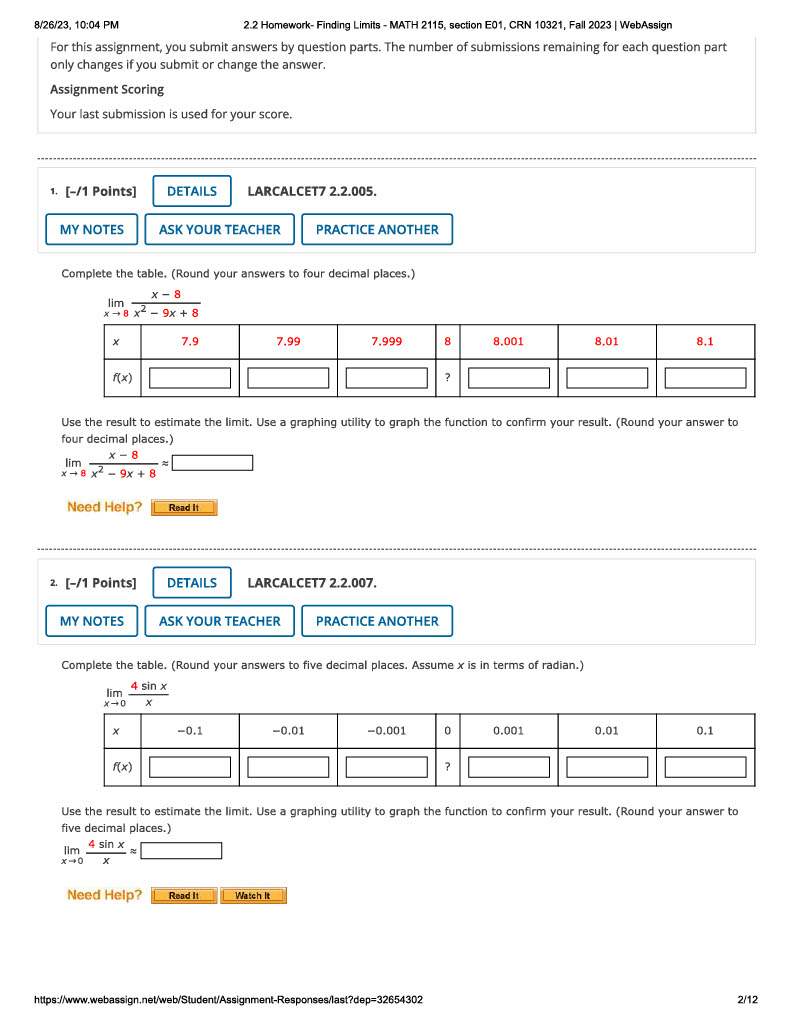
Task: Click the f(x) answer box under 8.1
Action: coord(705,377)
